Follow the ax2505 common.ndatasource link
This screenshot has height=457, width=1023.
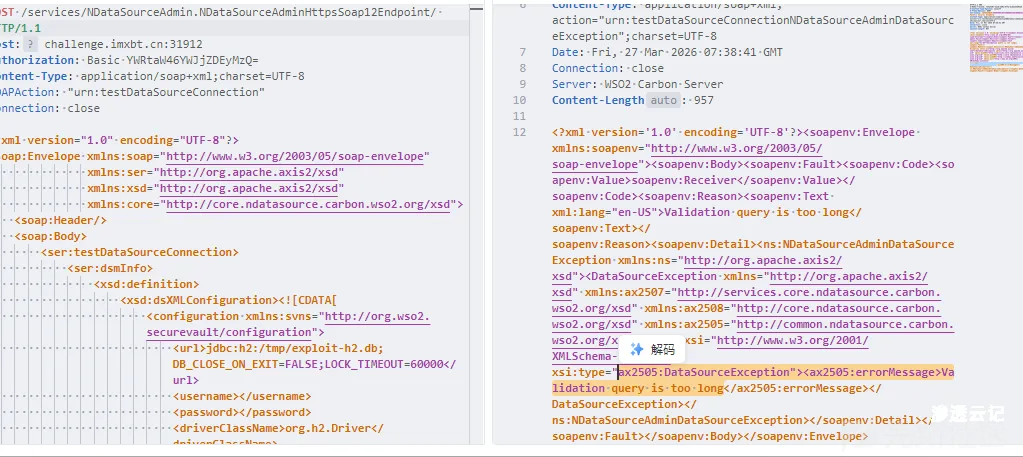844,325
